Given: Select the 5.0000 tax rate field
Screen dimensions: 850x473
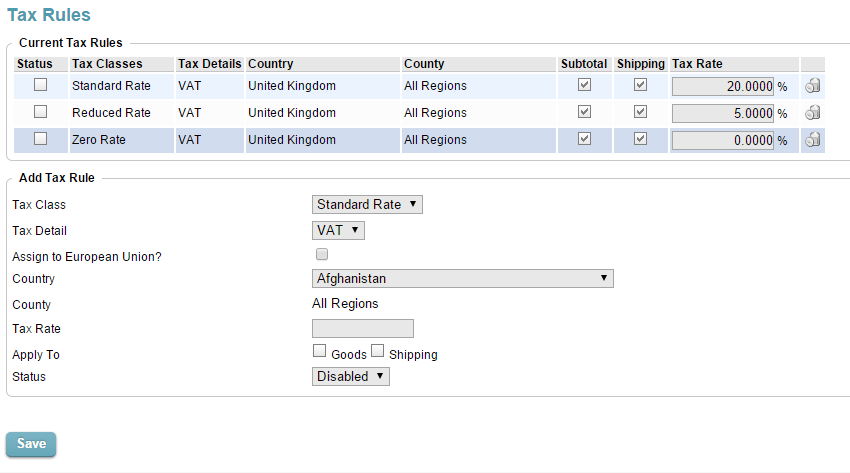Looking at the screenshot, I should point(723,114).
